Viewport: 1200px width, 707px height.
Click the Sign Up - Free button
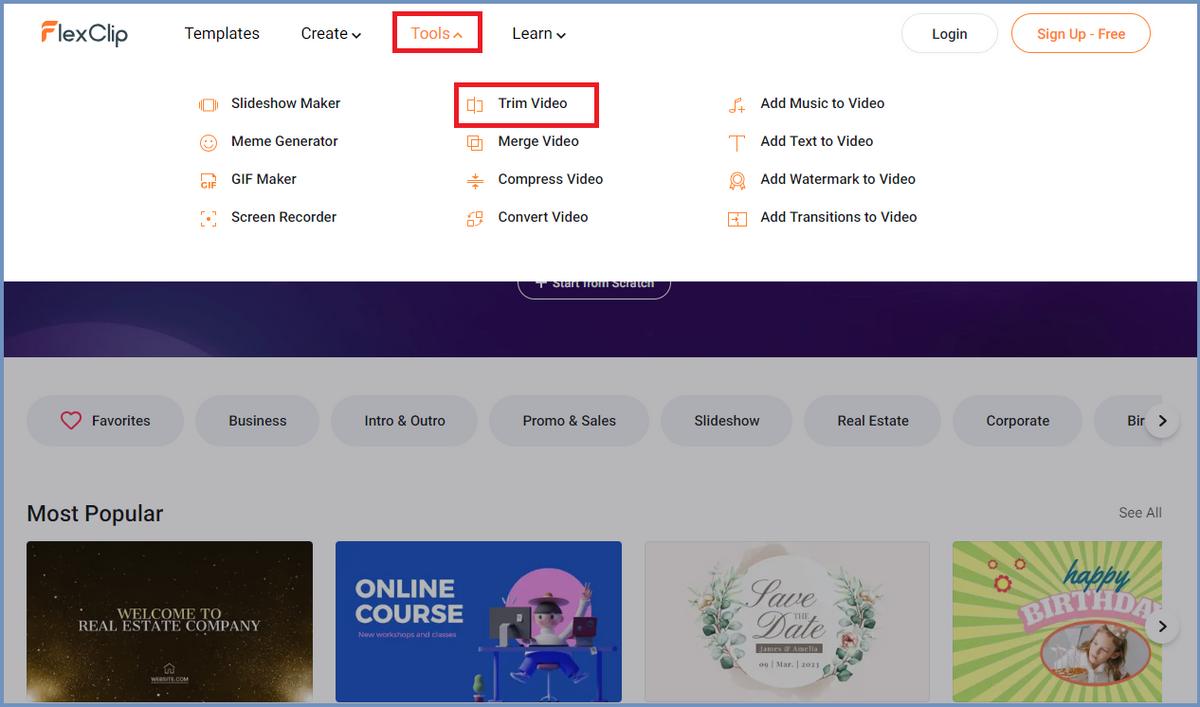(1080, 34)
